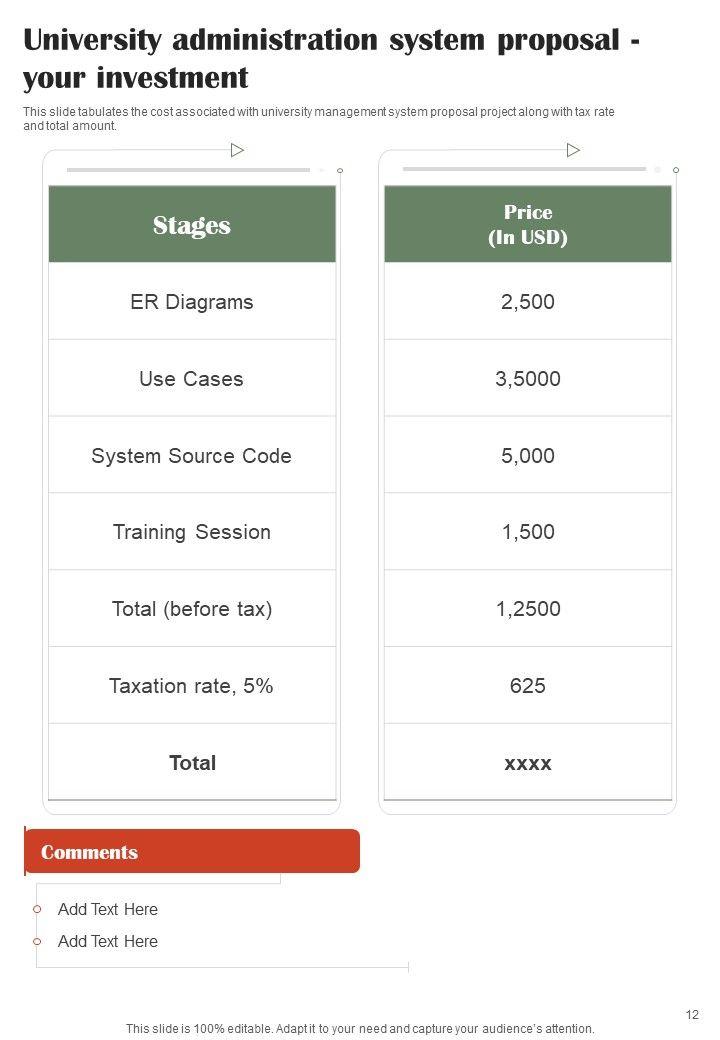
Task: Select the 625 tax amount cell
Action: tap(528, 686)
